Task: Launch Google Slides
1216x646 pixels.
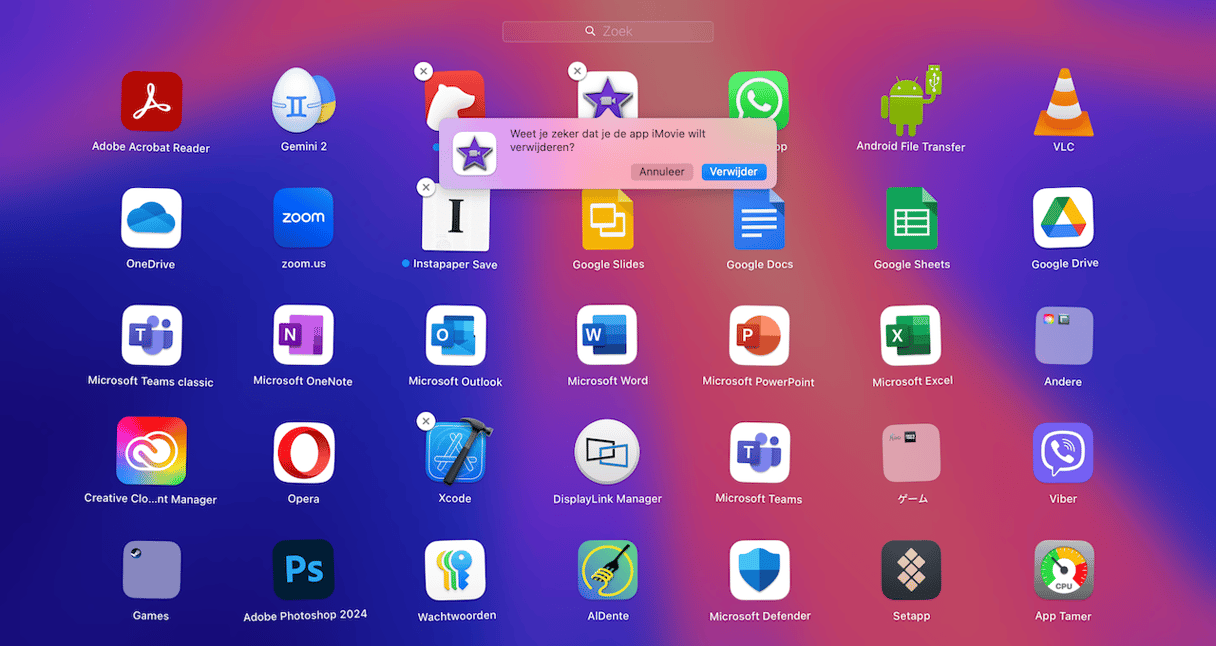Action: 608,221
